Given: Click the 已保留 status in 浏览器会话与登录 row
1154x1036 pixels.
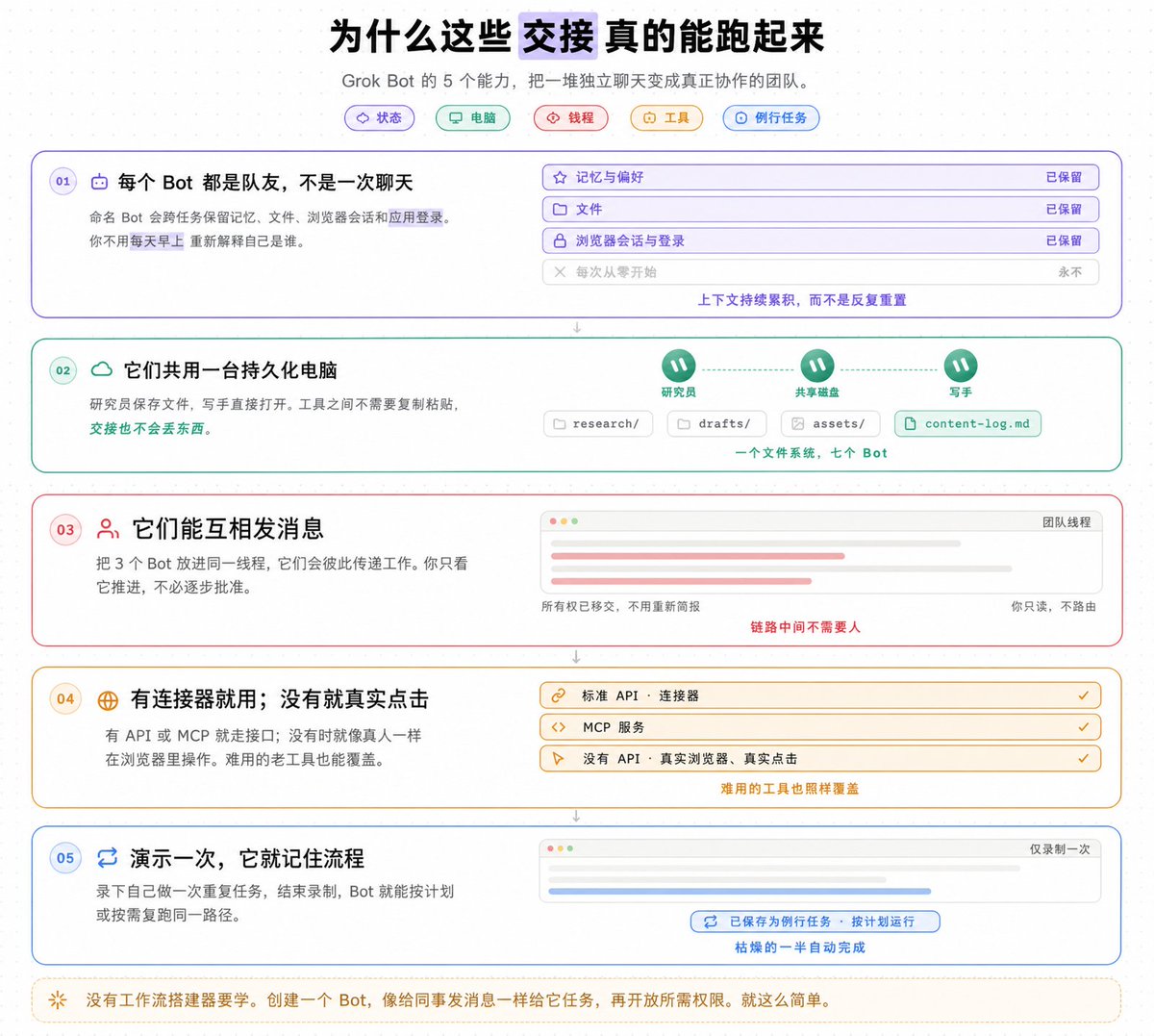Looking at the screenshot, I should tap(1064, 240).
